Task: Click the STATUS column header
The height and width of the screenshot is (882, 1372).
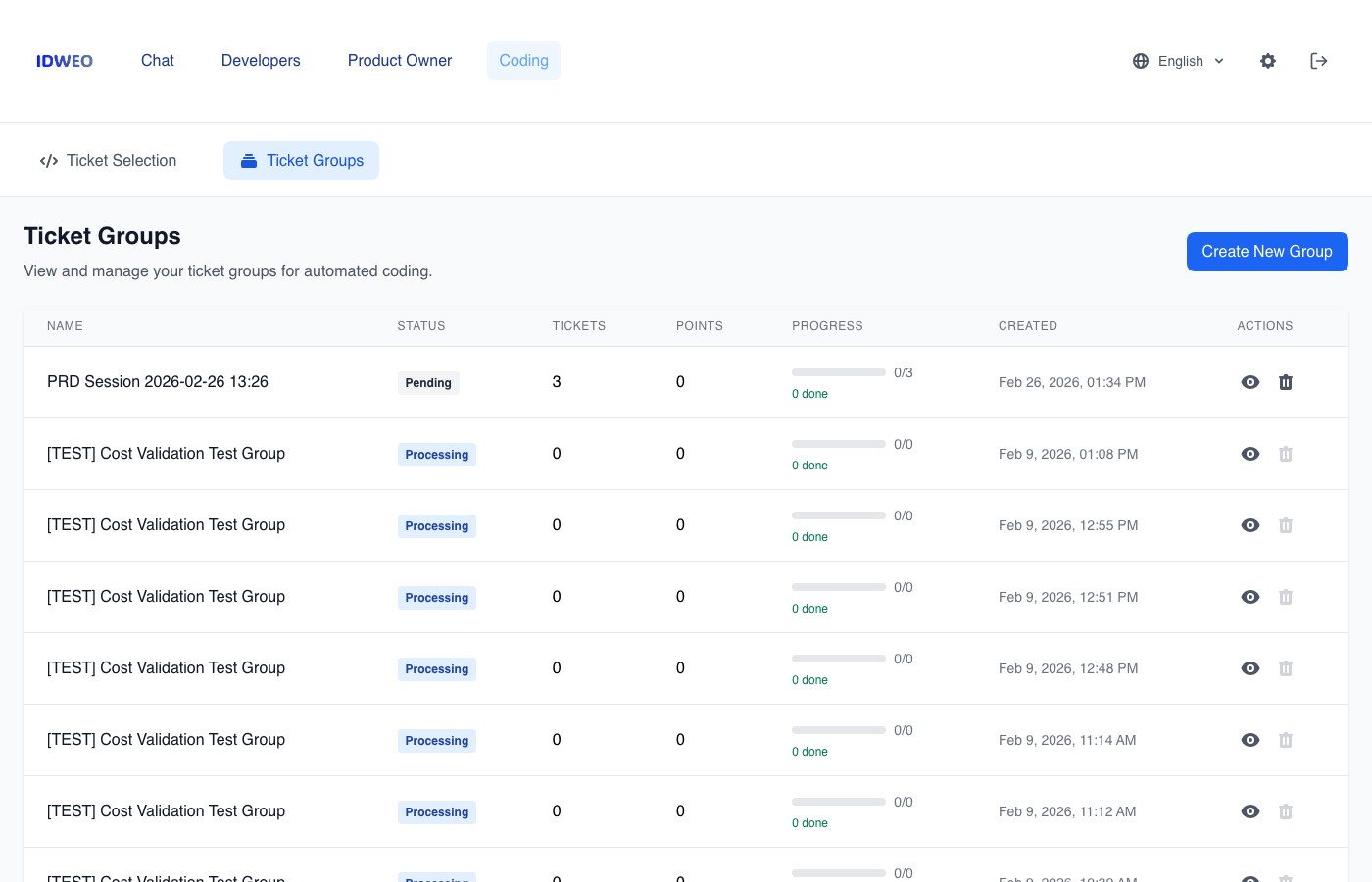Action: click(x=421, y=326)
